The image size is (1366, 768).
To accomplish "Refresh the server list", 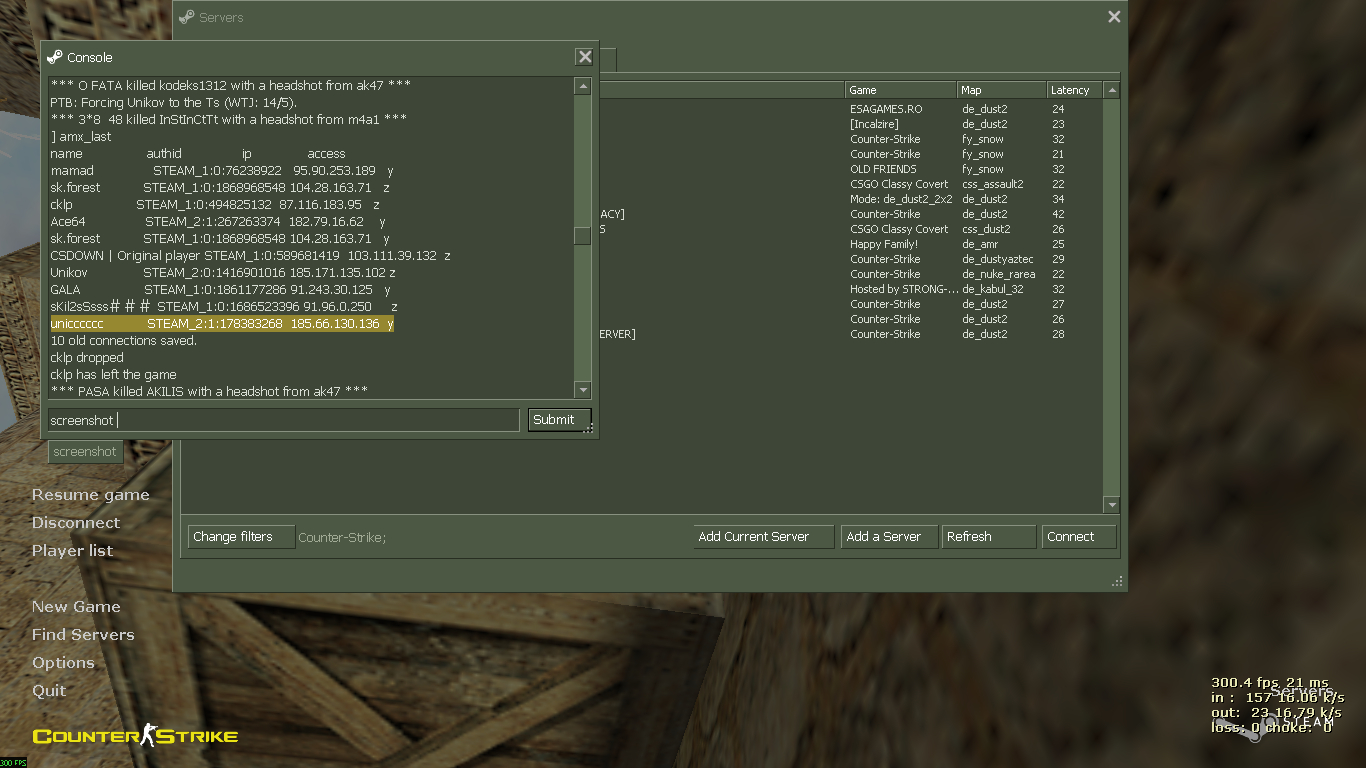I will [989, 537].
